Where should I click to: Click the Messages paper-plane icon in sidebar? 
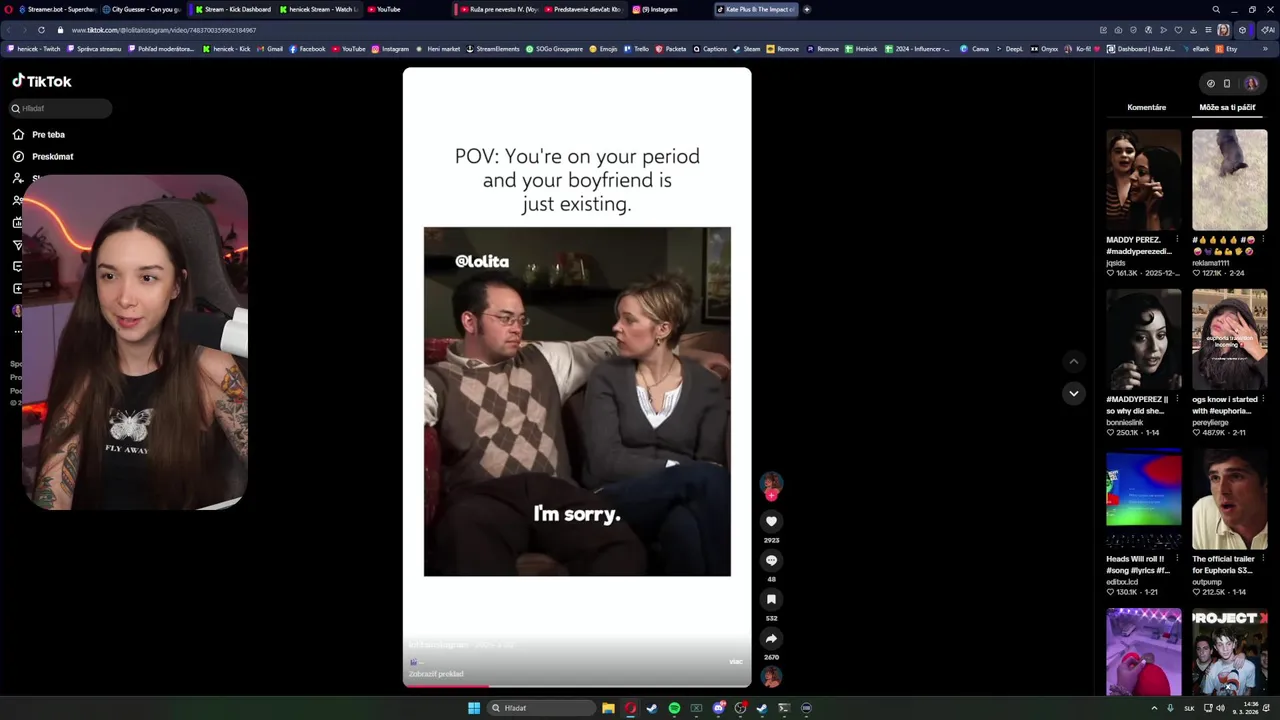click(16, 245)
